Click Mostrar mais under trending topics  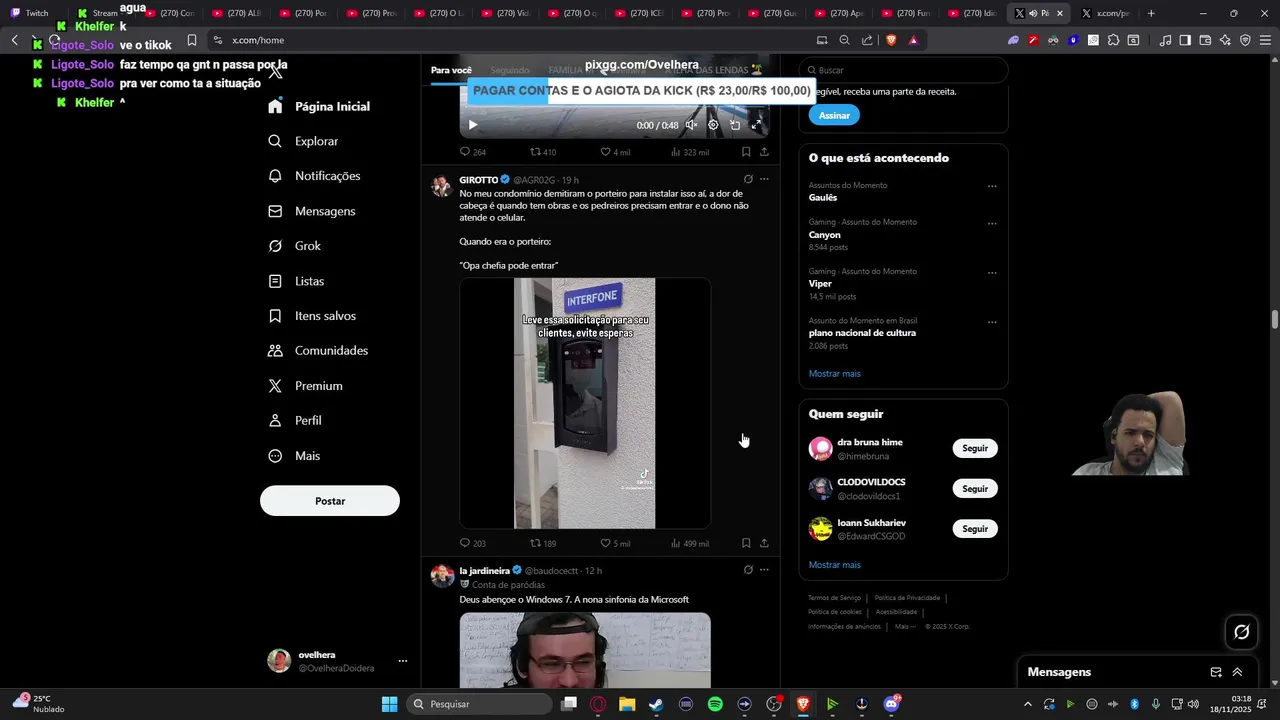click(x=834, y=374)
